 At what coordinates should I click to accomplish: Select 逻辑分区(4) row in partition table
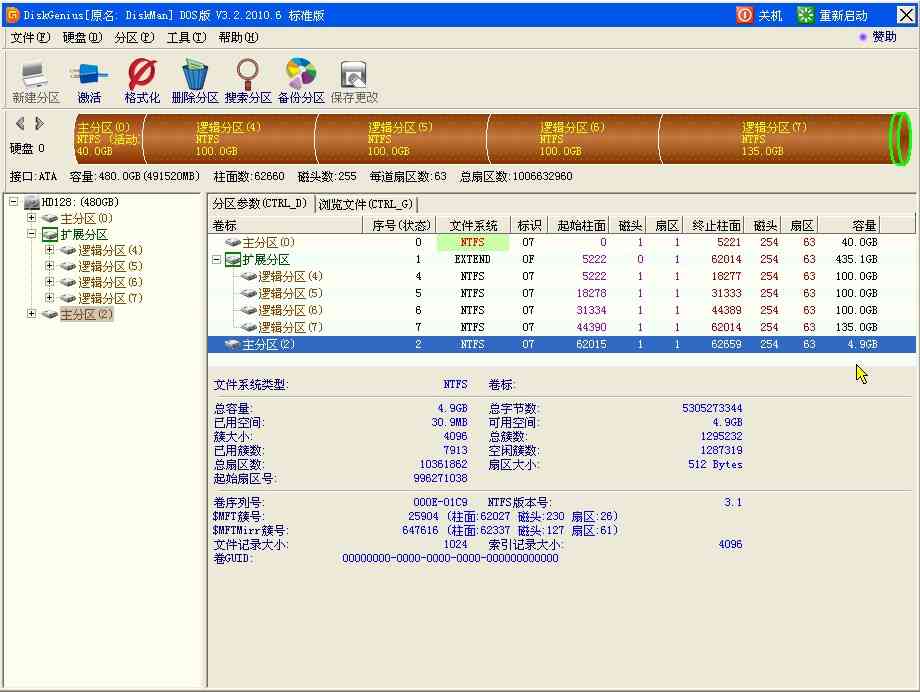pyautogui.click(x=562, y=276)
